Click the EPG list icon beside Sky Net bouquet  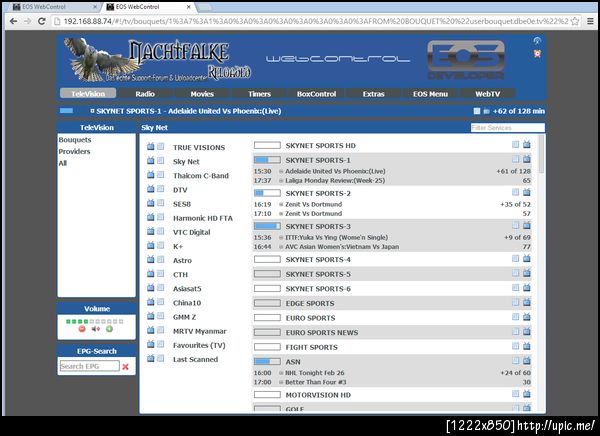pos(161,160)
